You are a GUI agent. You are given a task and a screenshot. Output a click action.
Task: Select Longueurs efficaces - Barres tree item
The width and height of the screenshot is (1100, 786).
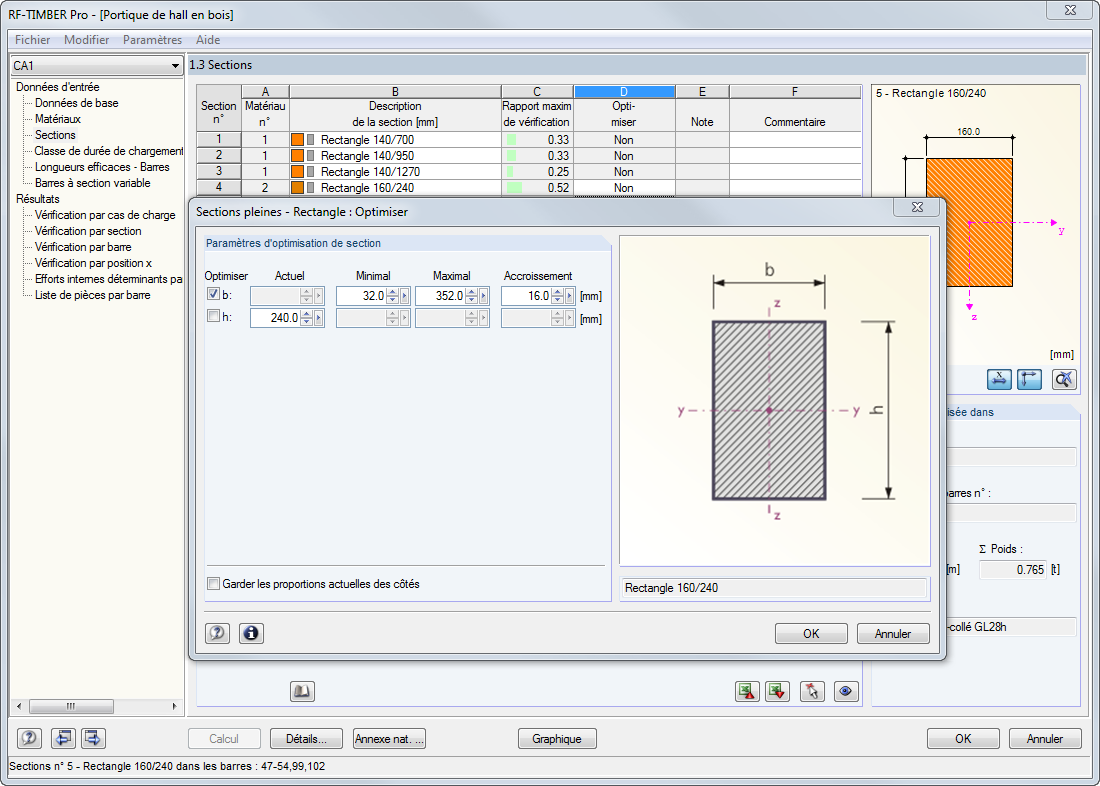coord(102,167)
